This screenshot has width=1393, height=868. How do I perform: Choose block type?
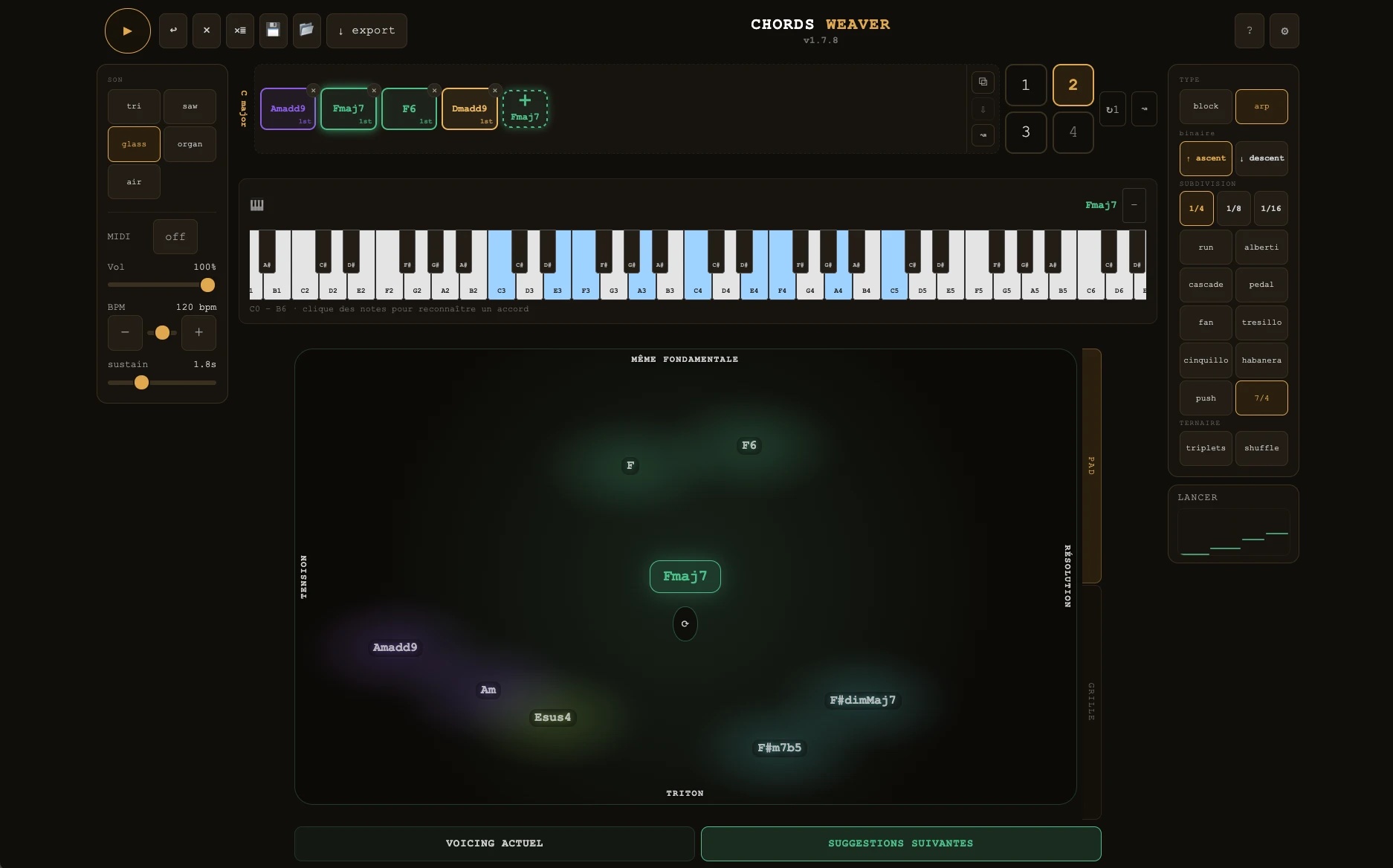click(x=1206, y=106)
